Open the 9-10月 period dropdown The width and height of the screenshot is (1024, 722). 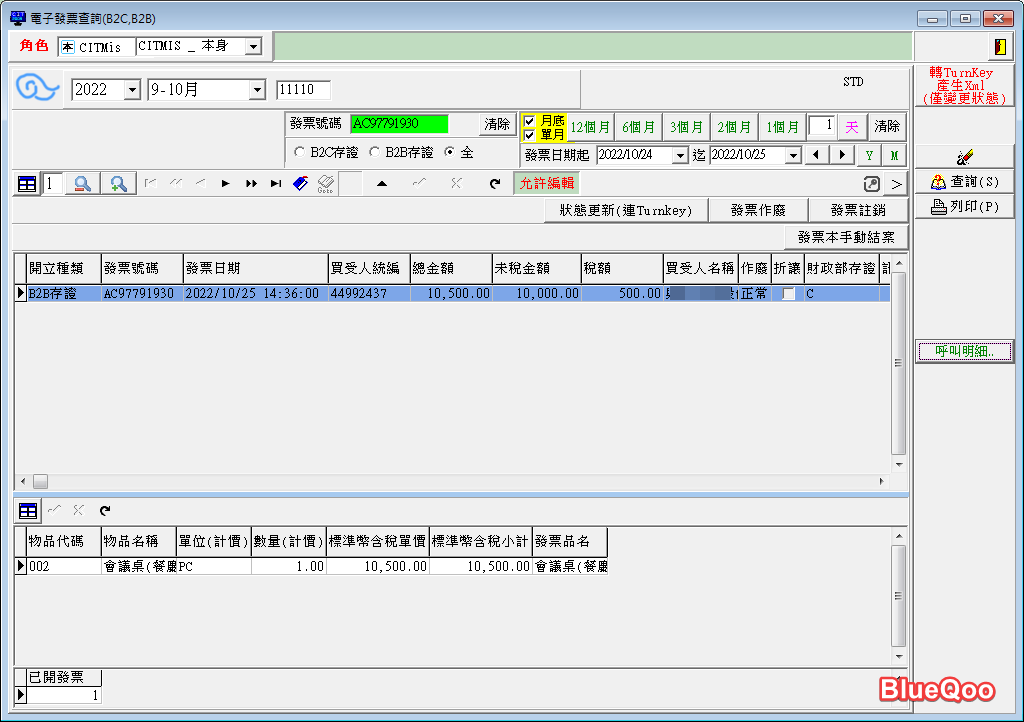tap(257, 90)
